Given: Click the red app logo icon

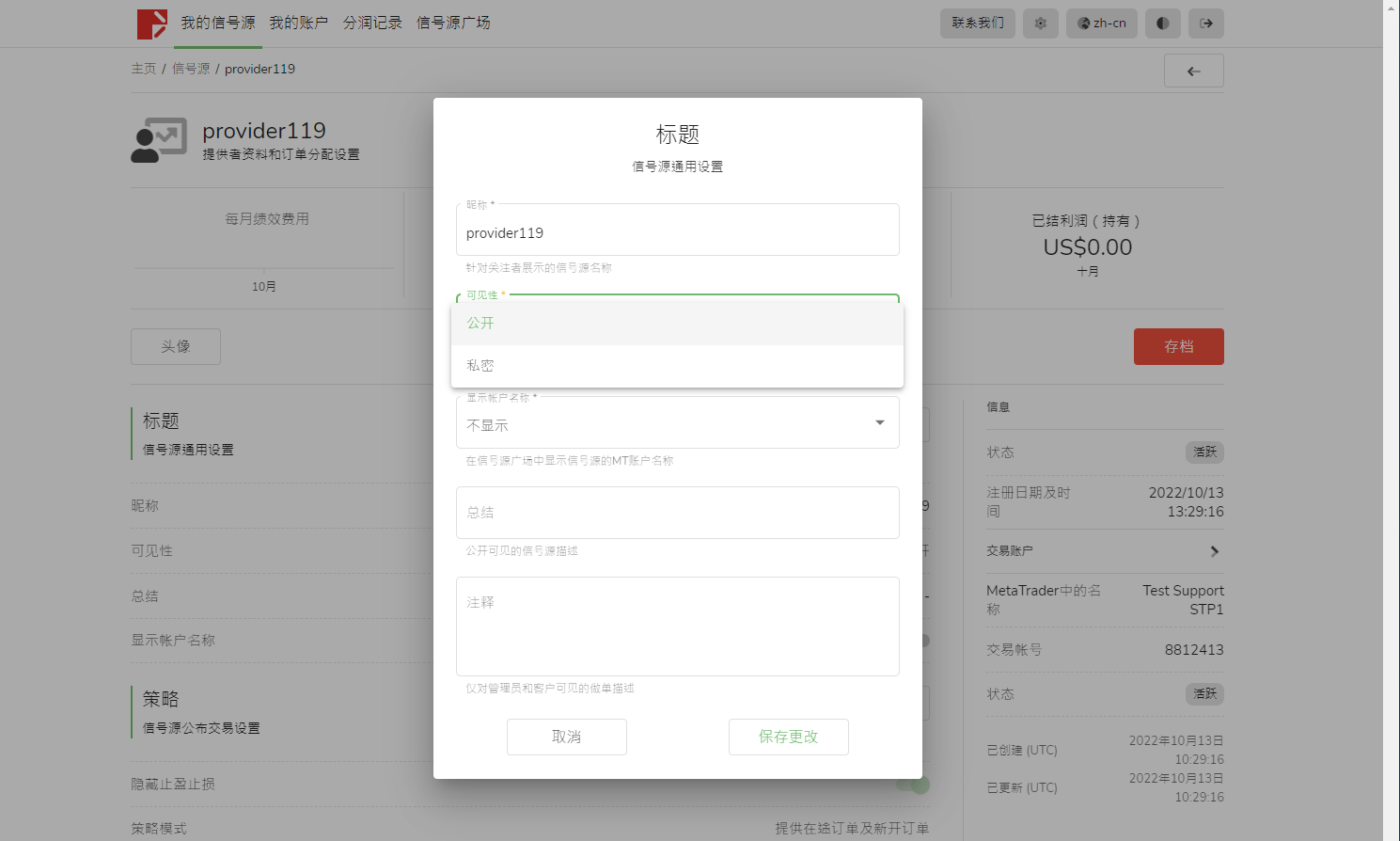Looking at the screenshot, I should click(x=151, y=24).
